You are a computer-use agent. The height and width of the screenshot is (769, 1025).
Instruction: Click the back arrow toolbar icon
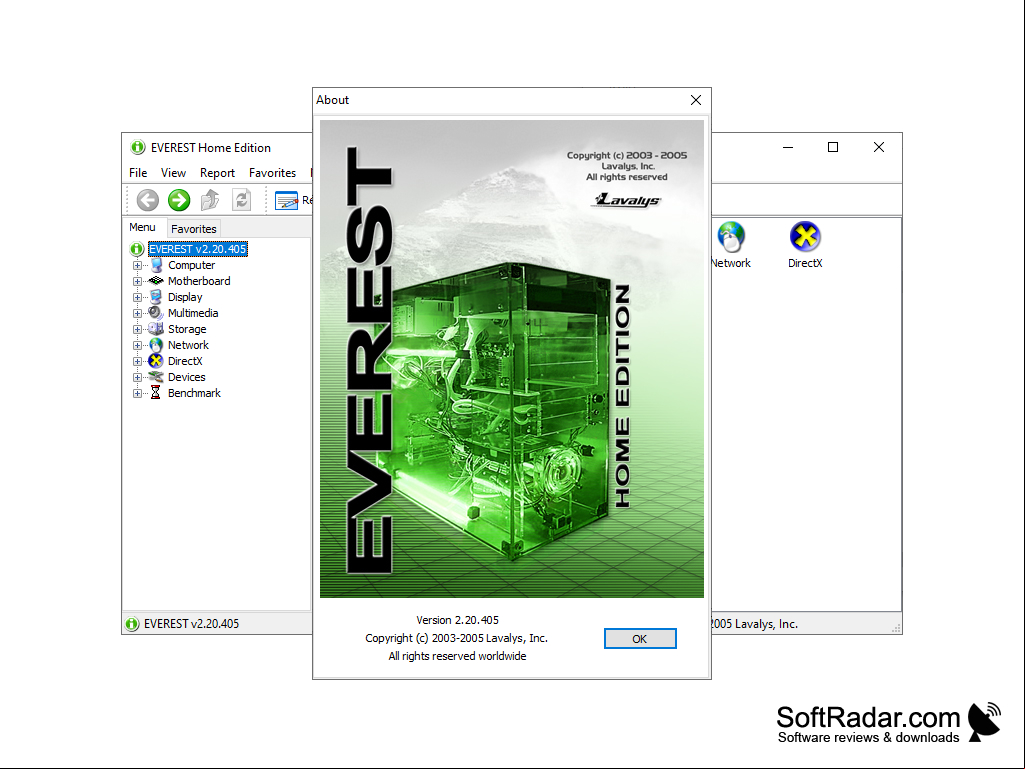(148, 200)
